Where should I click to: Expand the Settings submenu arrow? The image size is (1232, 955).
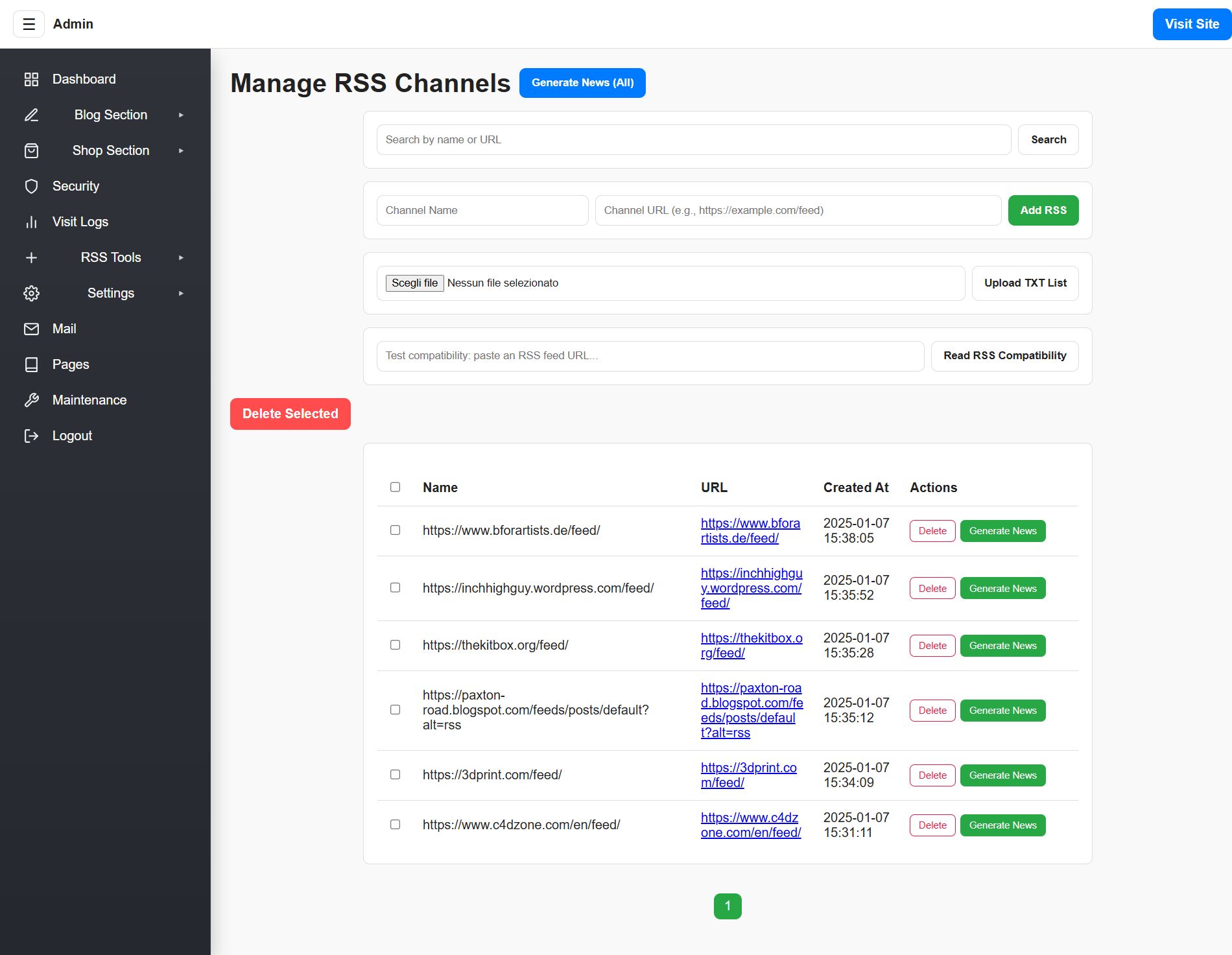[181, 293]
